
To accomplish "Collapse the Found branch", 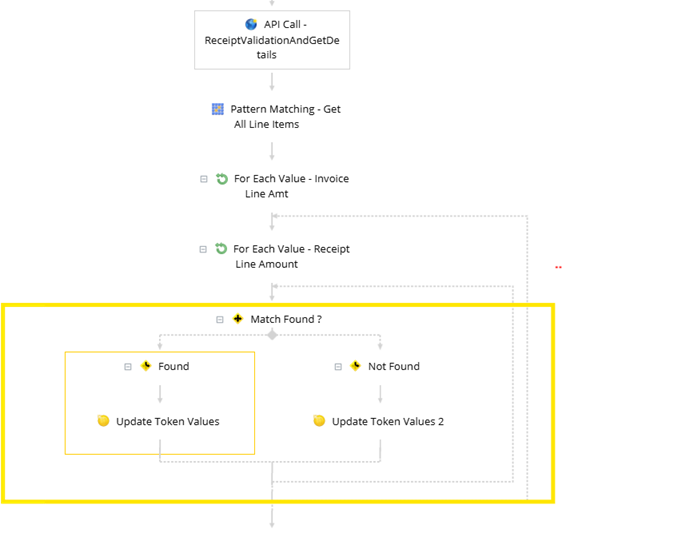I will coord(128,367).
